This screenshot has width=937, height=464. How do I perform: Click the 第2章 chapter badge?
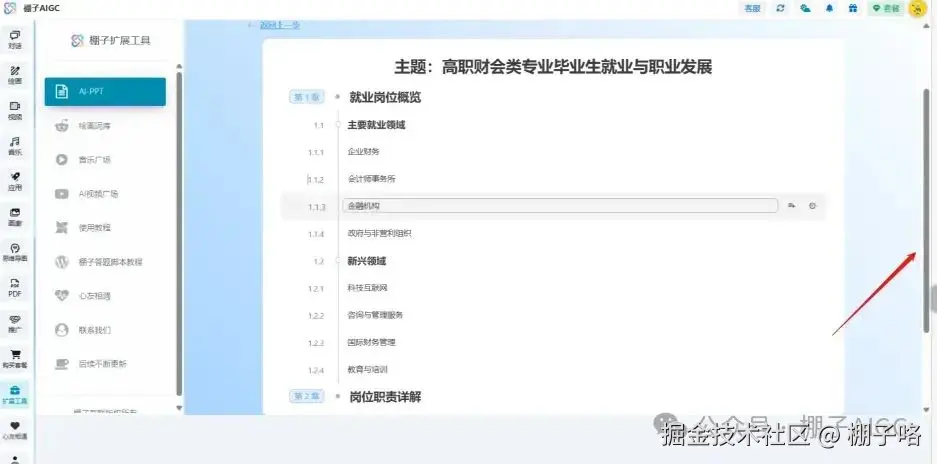(307, 396)
